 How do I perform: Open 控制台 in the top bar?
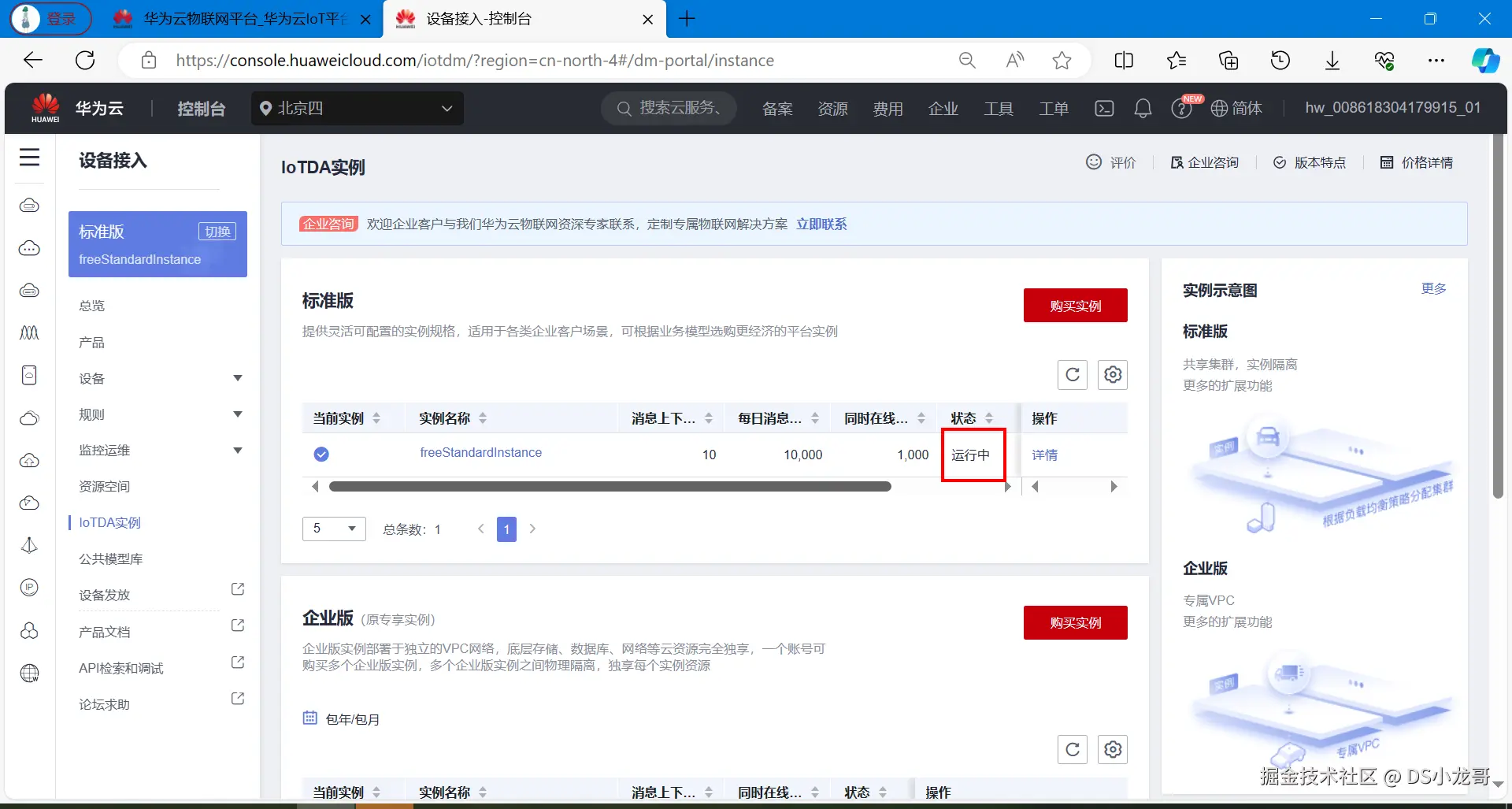pyautogui.click(x=202, y=109)
